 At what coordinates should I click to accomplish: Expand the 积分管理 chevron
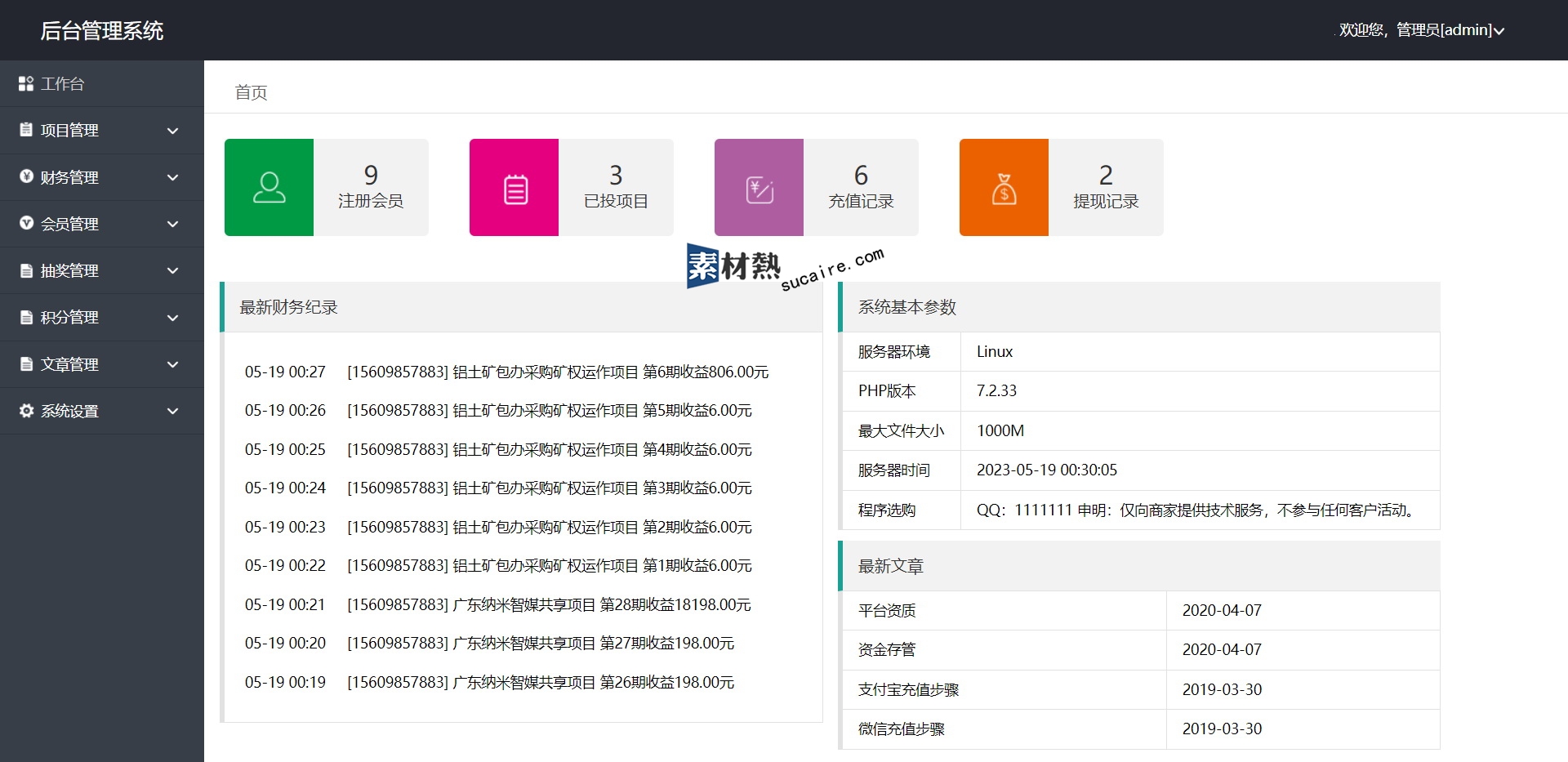tap(172, 318)
